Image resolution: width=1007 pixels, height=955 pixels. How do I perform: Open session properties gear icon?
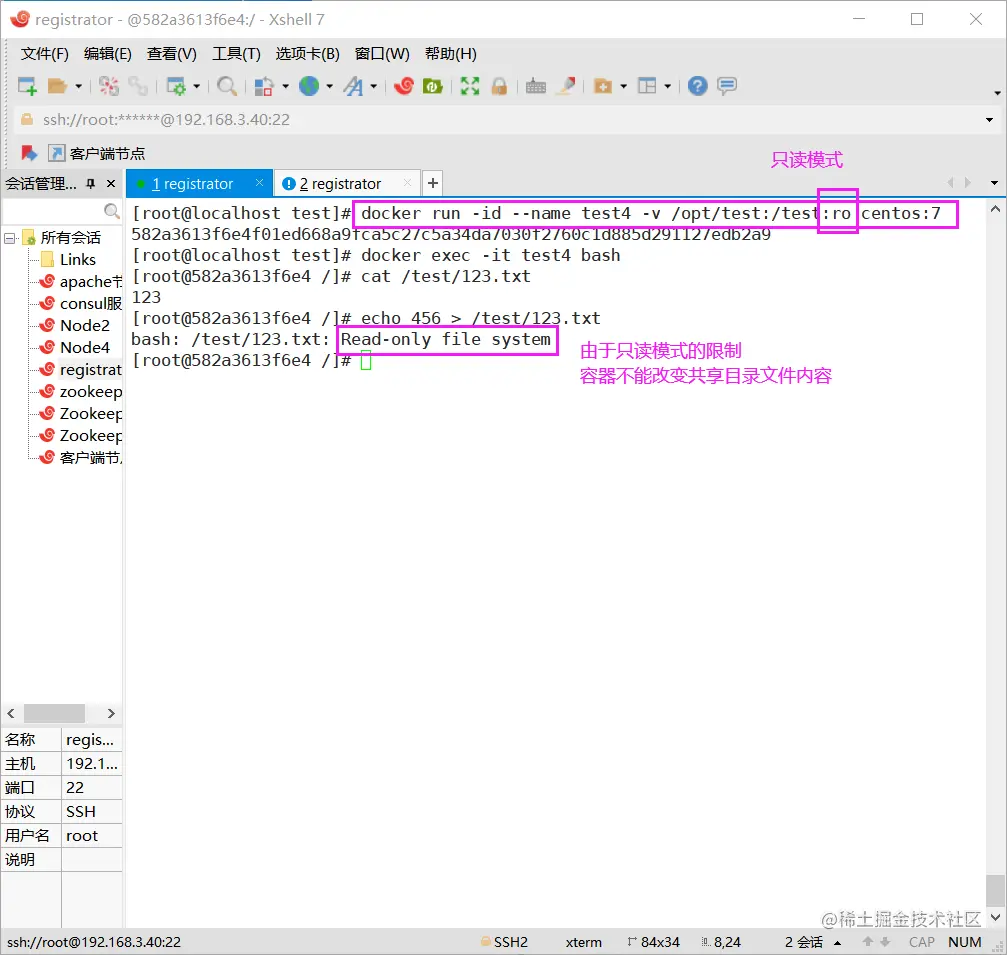coord(176,86)
